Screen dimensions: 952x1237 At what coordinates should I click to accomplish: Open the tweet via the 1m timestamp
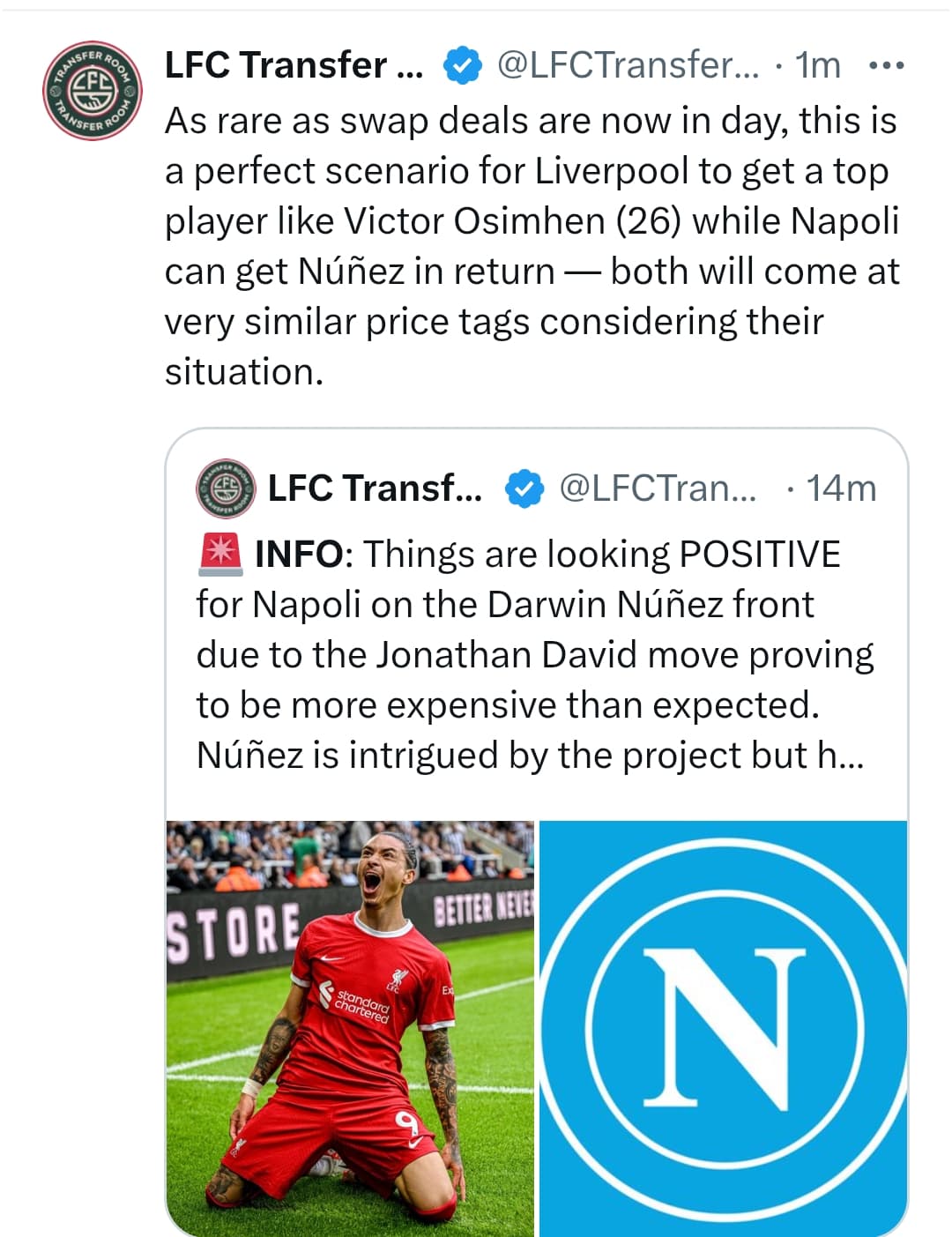click(818, 66)
